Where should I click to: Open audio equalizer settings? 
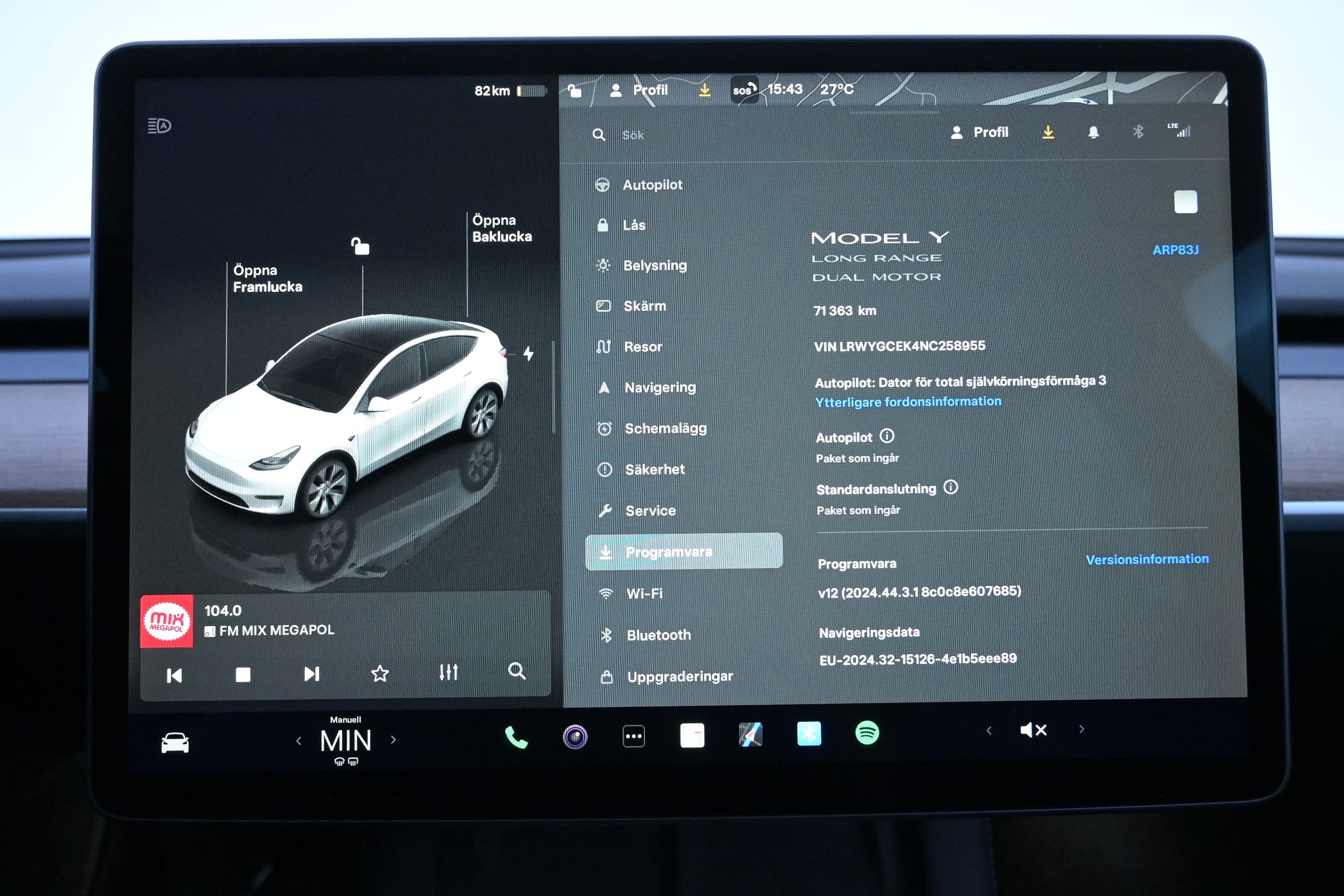pyautogui.click(x=448, y=672)
